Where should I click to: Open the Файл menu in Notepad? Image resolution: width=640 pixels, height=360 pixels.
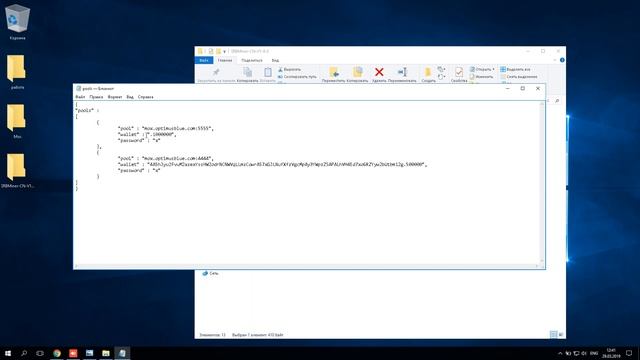click(x=80, y=97)
